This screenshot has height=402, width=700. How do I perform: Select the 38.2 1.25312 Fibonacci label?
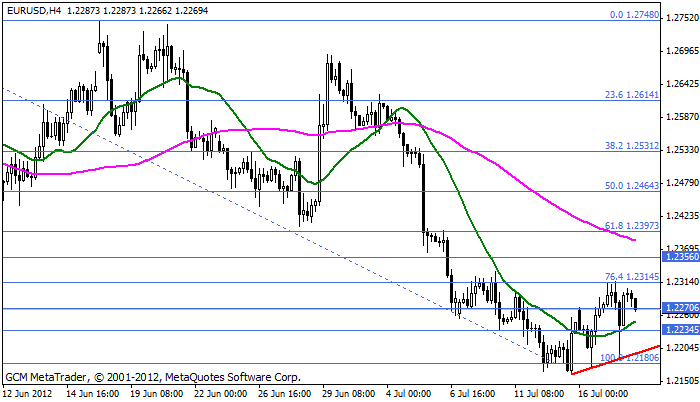point(632,146)
